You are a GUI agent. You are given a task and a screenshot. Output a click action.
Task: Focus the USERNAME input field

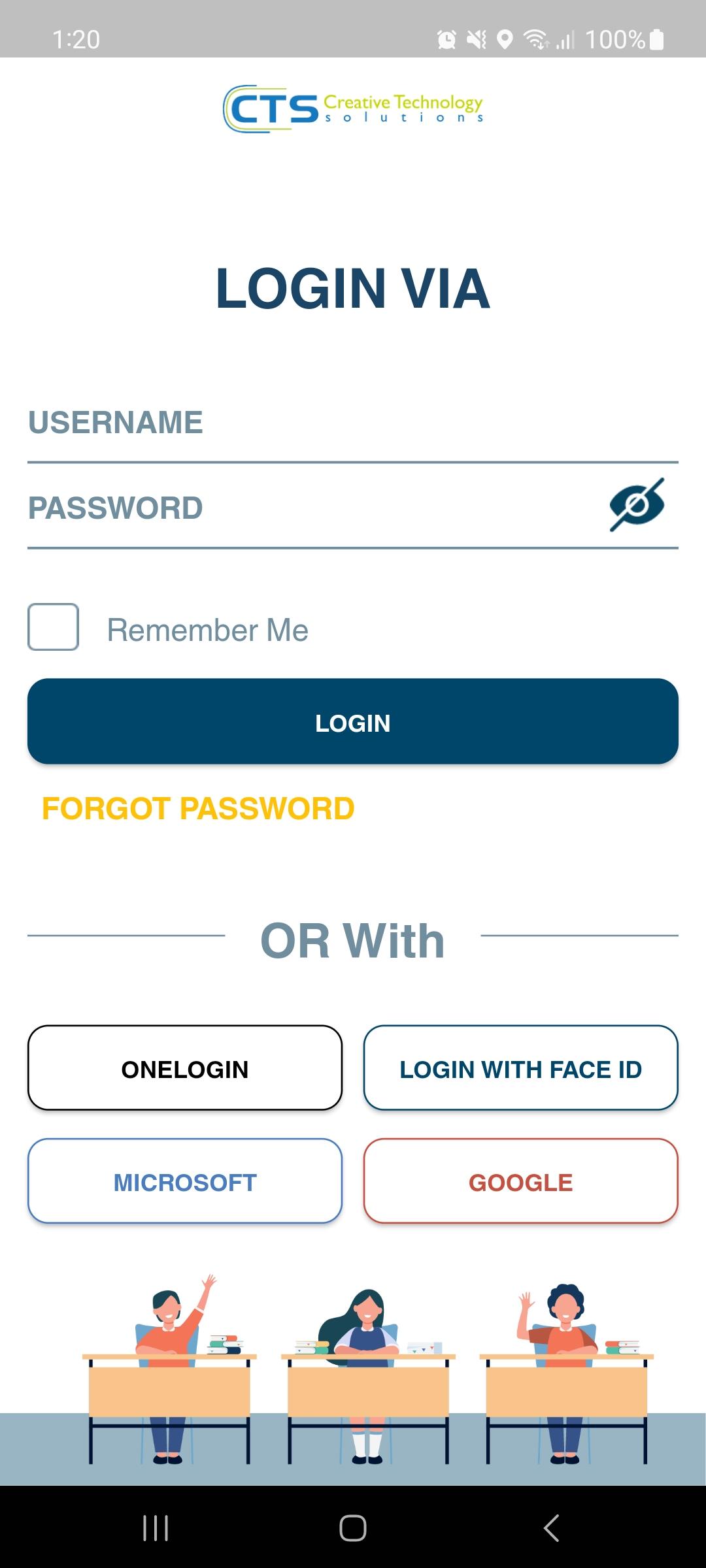point(353,423)
